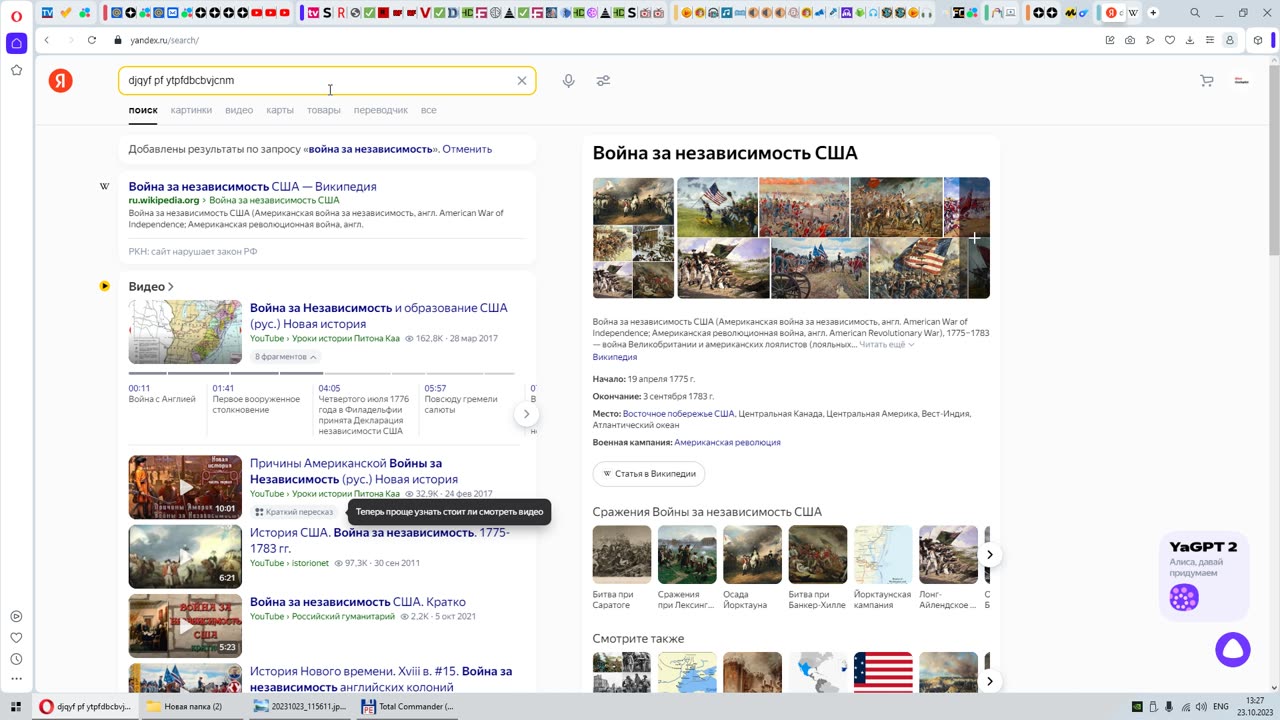This screenshot has width=1280, height=720.
Task: Click 'Отменить' to cancel query correction
Action: pyautogui.click(x=467, y=149)
